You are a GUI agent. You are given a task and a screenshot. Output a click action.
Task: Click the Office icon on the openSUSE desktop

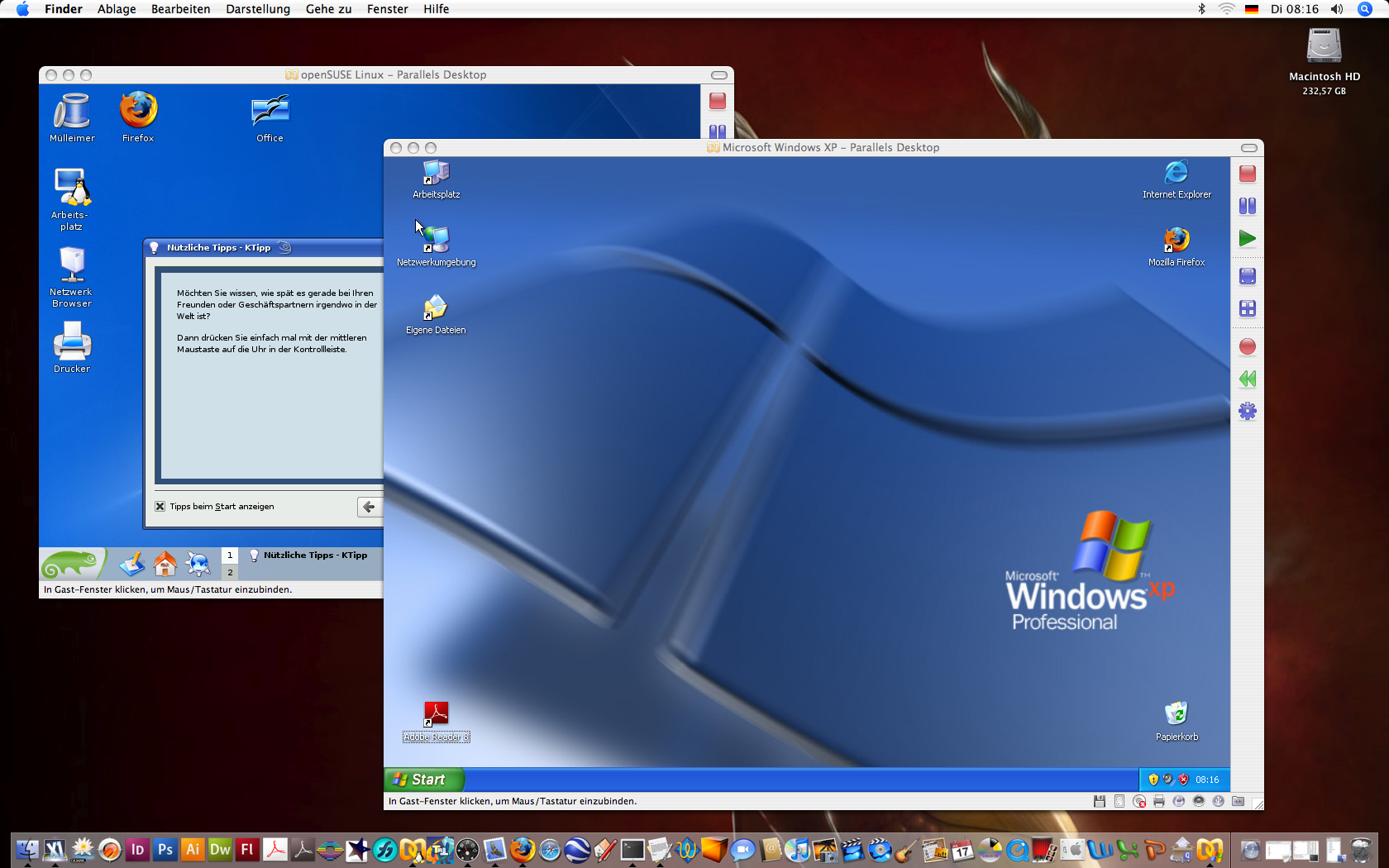(270, 112)
